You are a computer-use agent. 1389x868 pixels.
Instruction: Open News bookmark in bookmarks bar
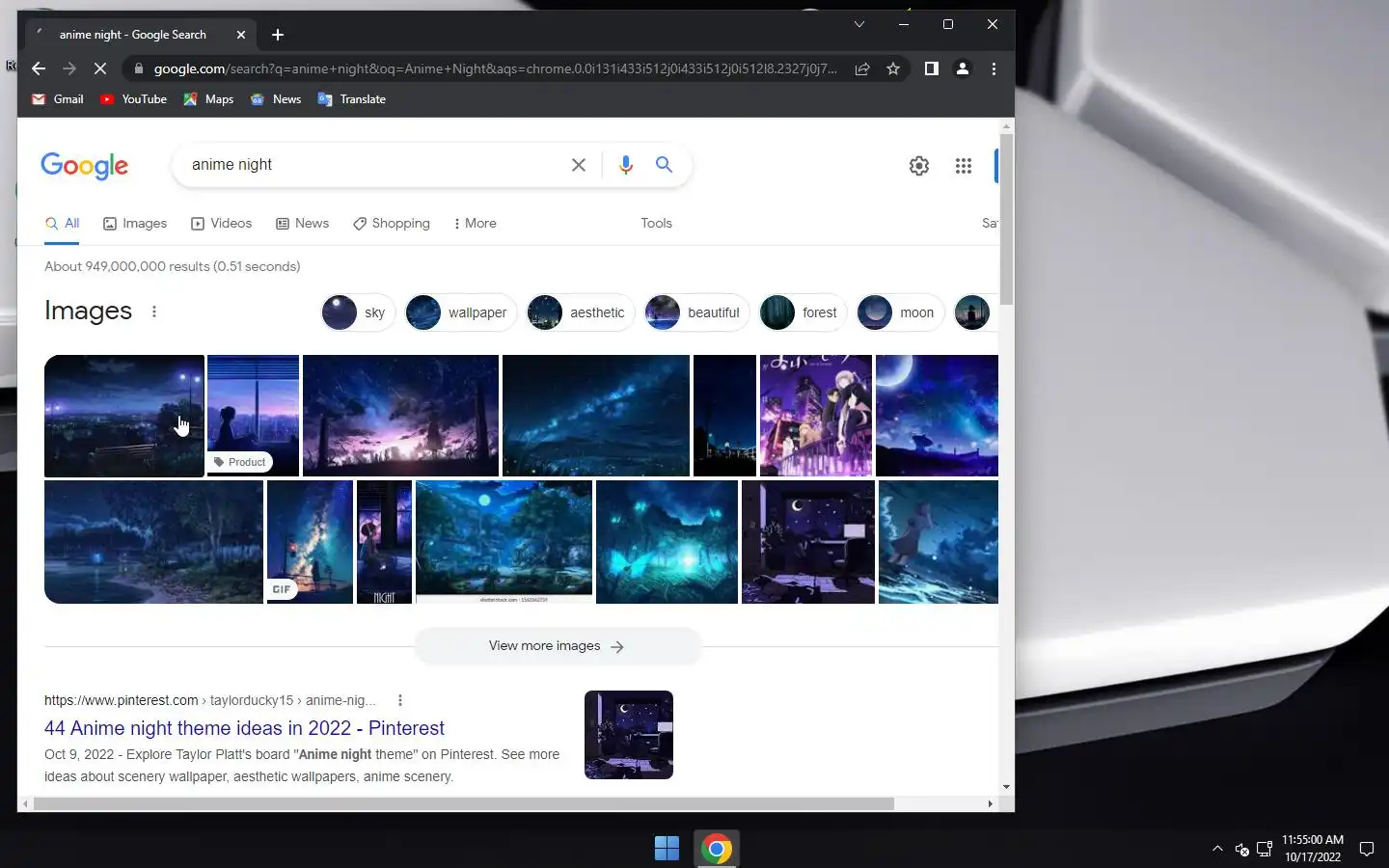coord(276,99)
